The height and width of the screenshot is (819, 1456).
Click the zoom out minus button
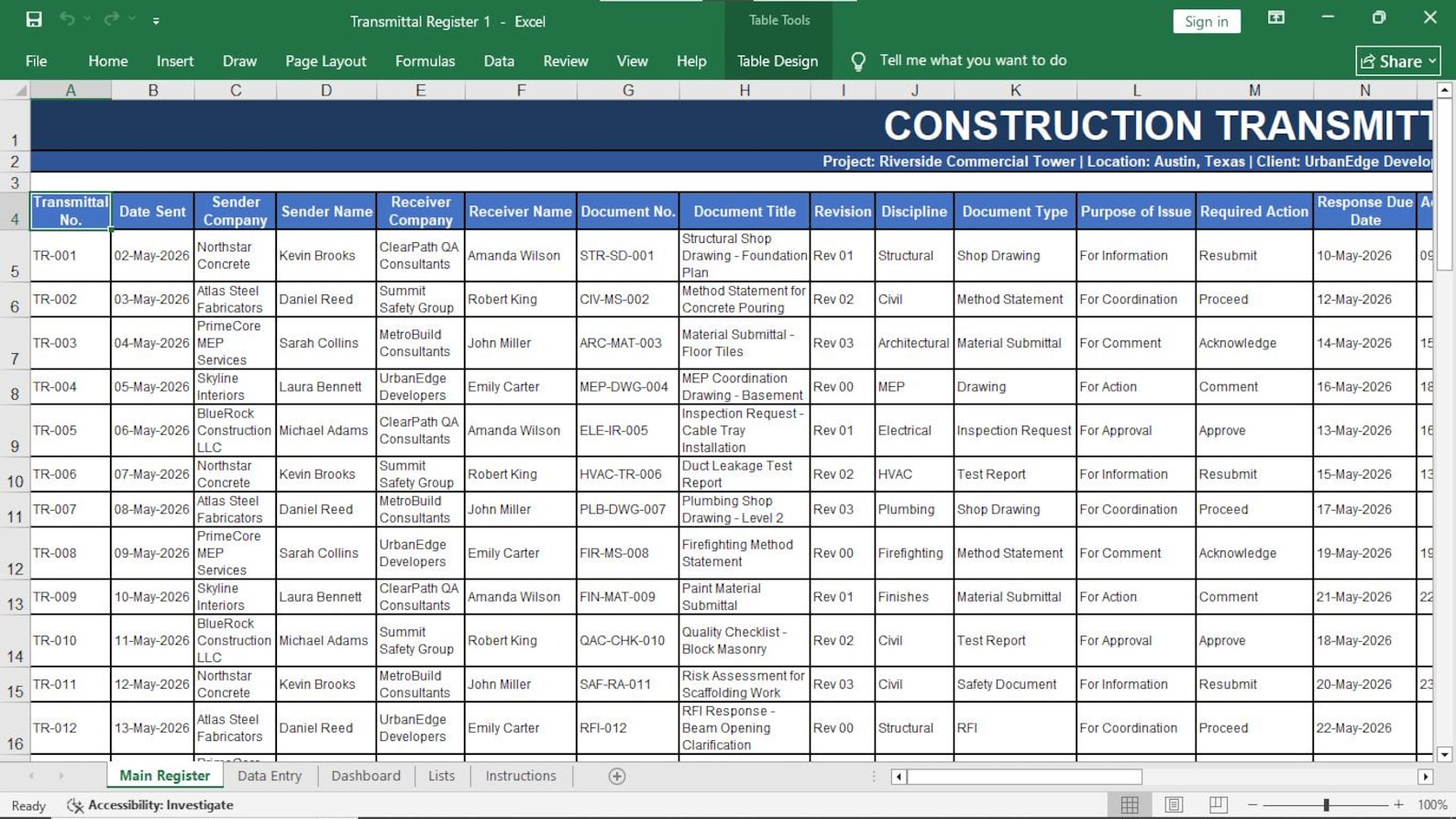[x=1252, y=805]
